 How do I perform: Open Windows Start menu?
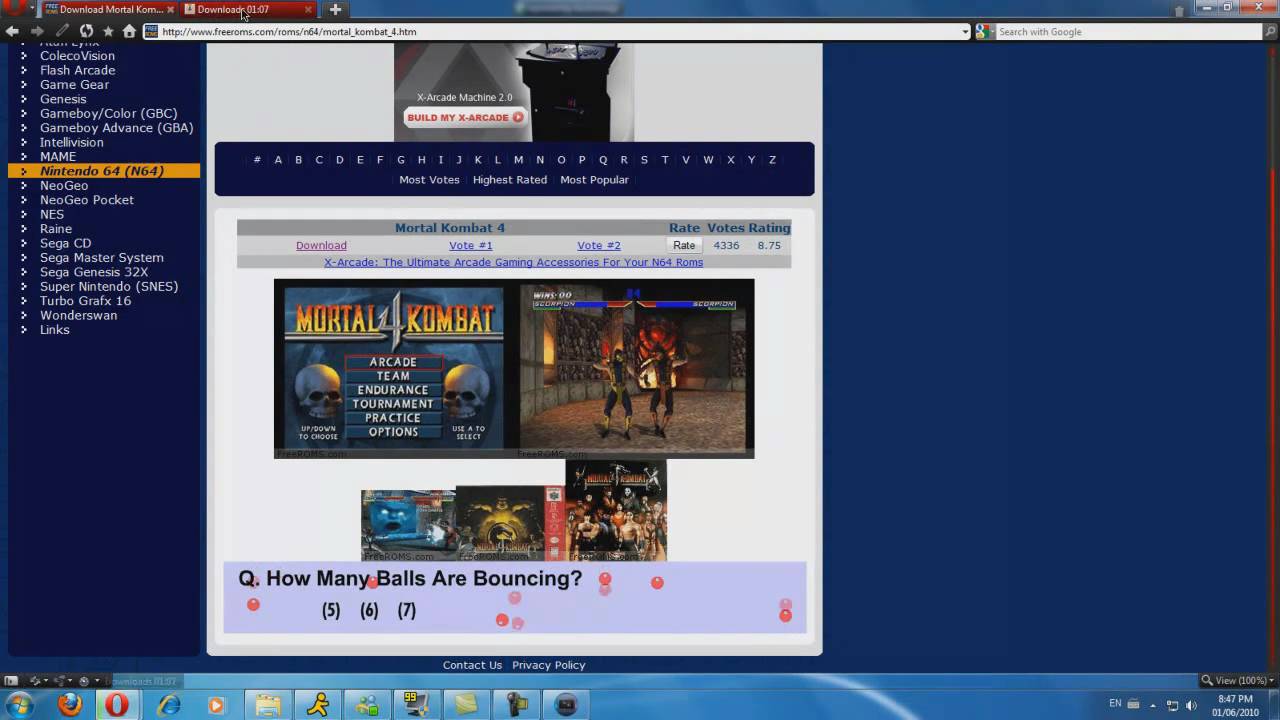(x=19, y=705)
